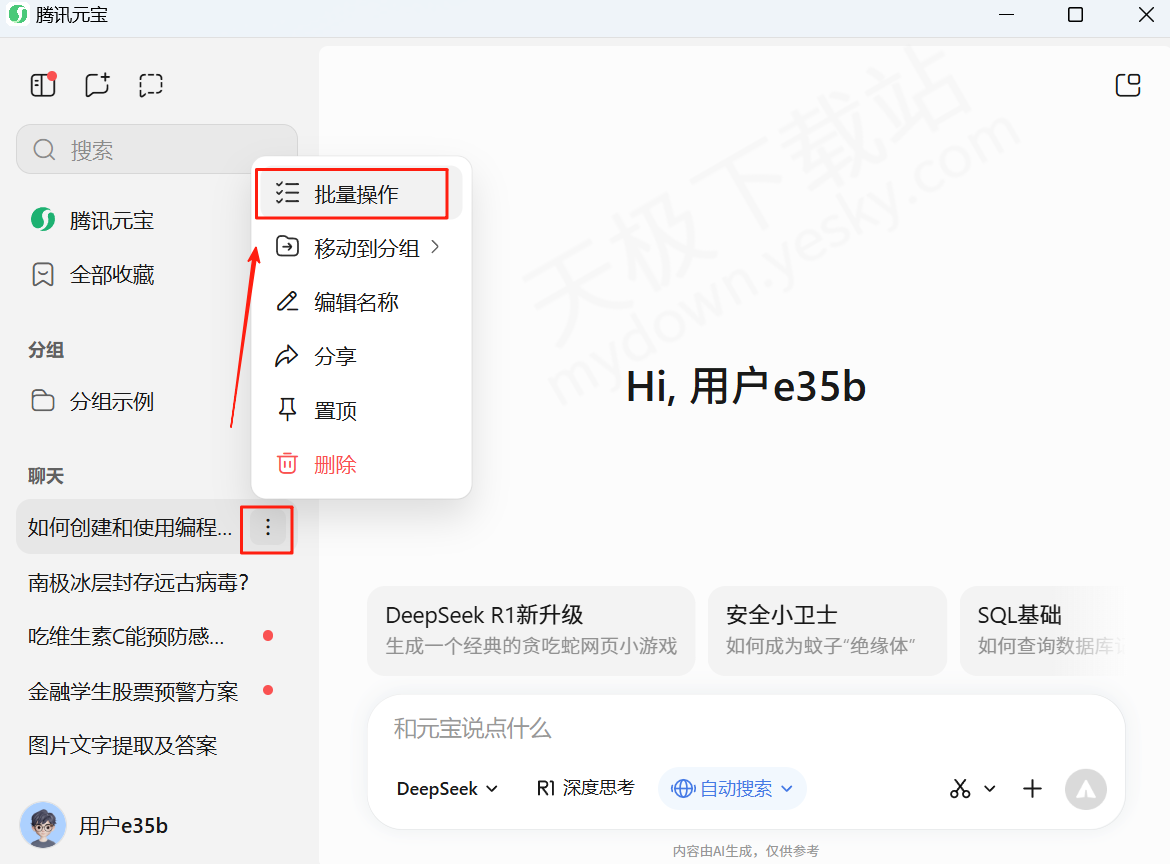Open 全部收藏 in the sidebar
Viewport: 1170px width, 864px height.
click(x=157, y=275)
